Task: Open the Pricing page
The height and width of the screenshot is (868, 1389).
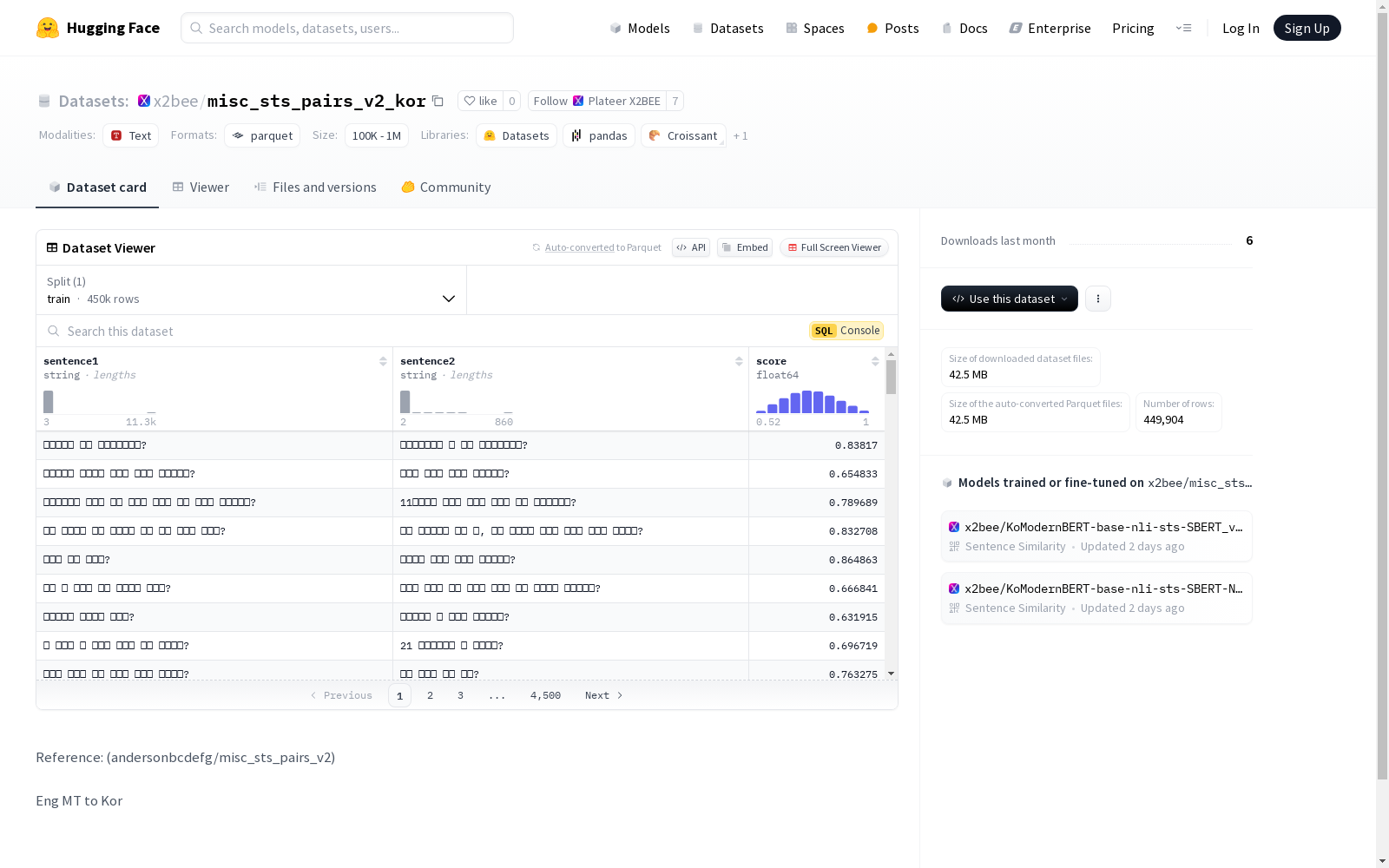Action: [1133, 28]
